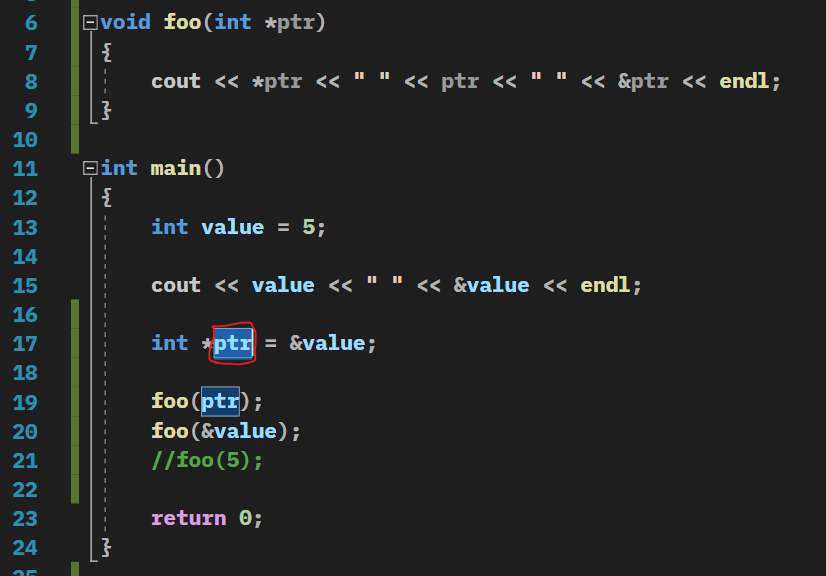Click line number 21 in gutter
This screenshot has height=576, width=826.
coord(25,461)
